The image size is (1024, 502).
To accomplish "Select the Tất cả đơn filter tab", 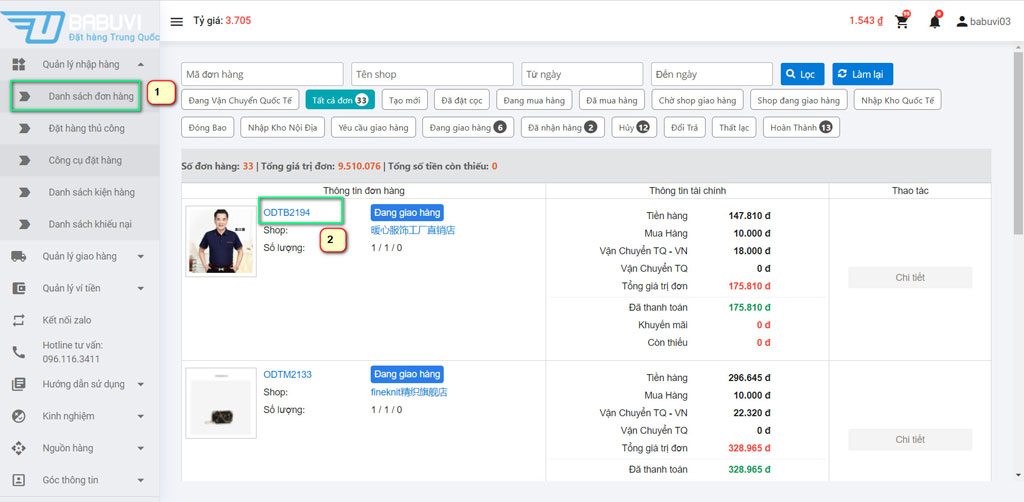I will [x=340, y=100].
